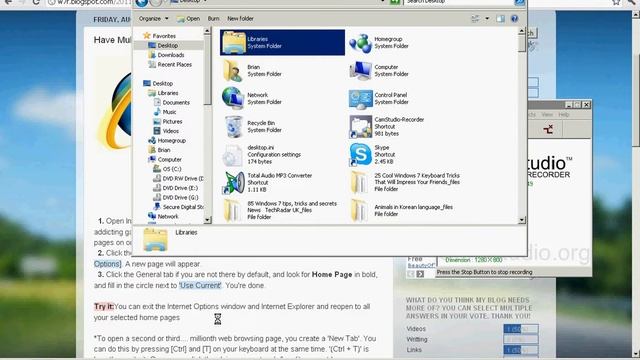Select DVD RW Drive in tree

pos(178,178)
